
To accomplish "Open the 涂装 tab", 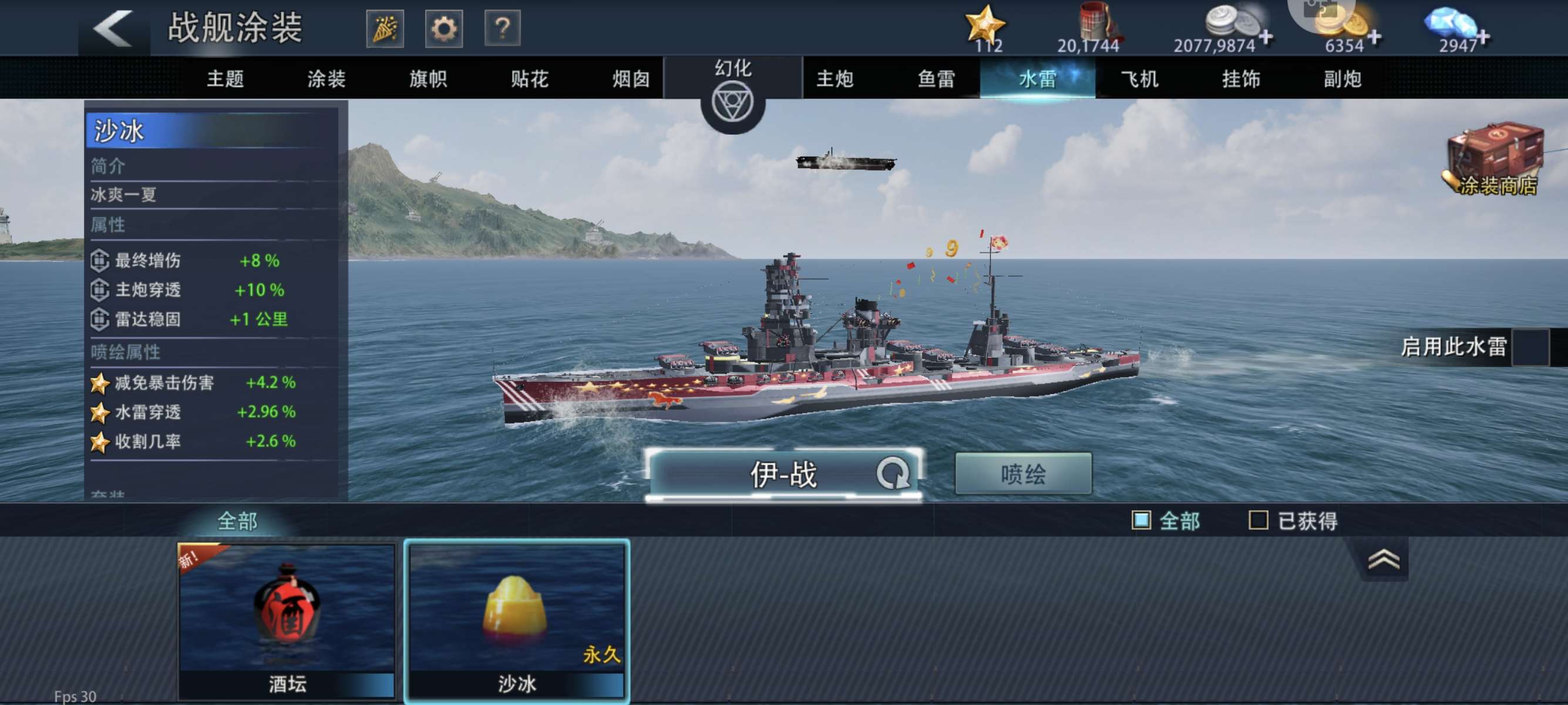I will tap(327, 79).
